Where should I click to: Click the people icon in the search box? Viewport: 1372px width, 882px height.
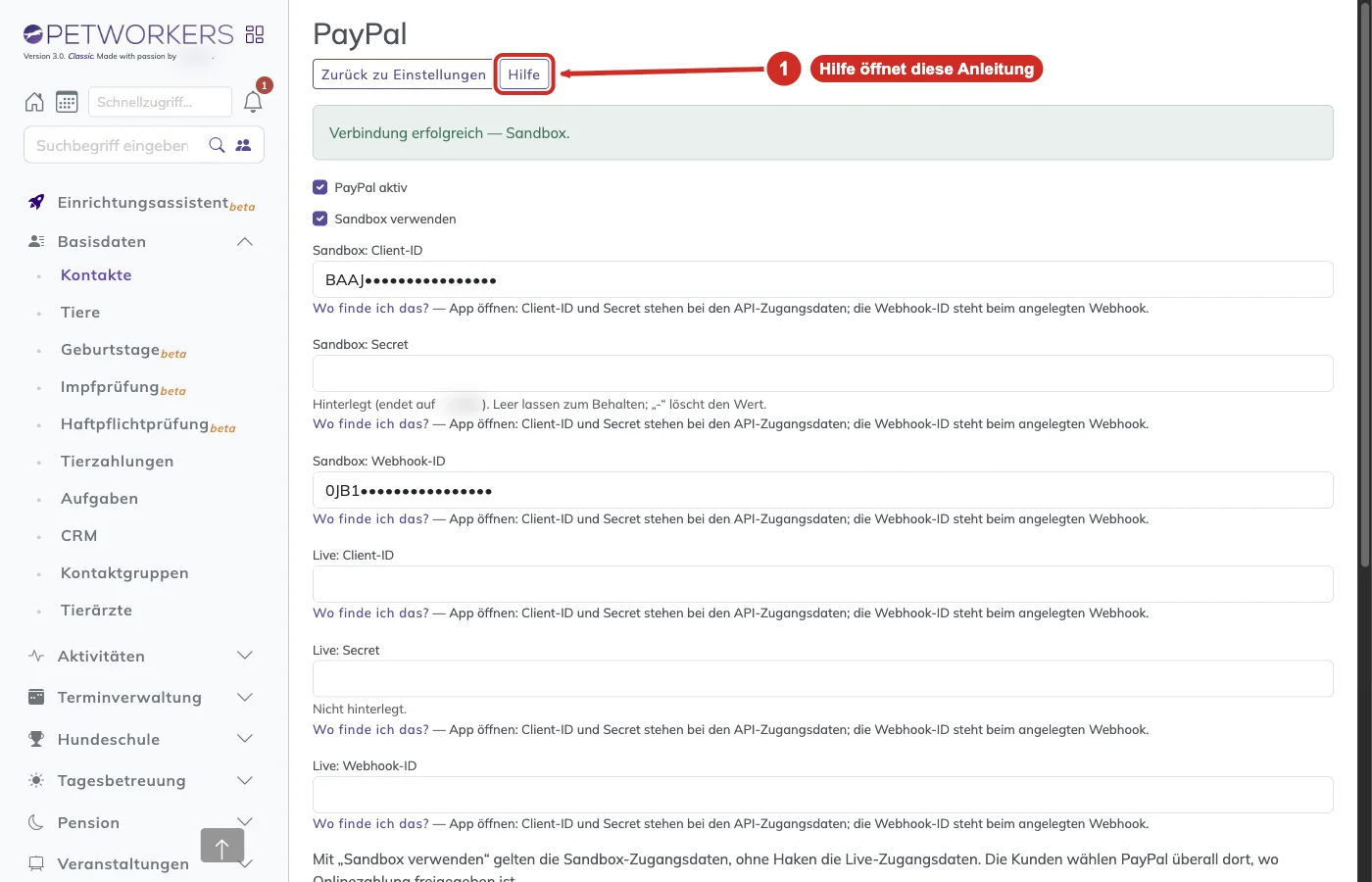click(243, 145)
